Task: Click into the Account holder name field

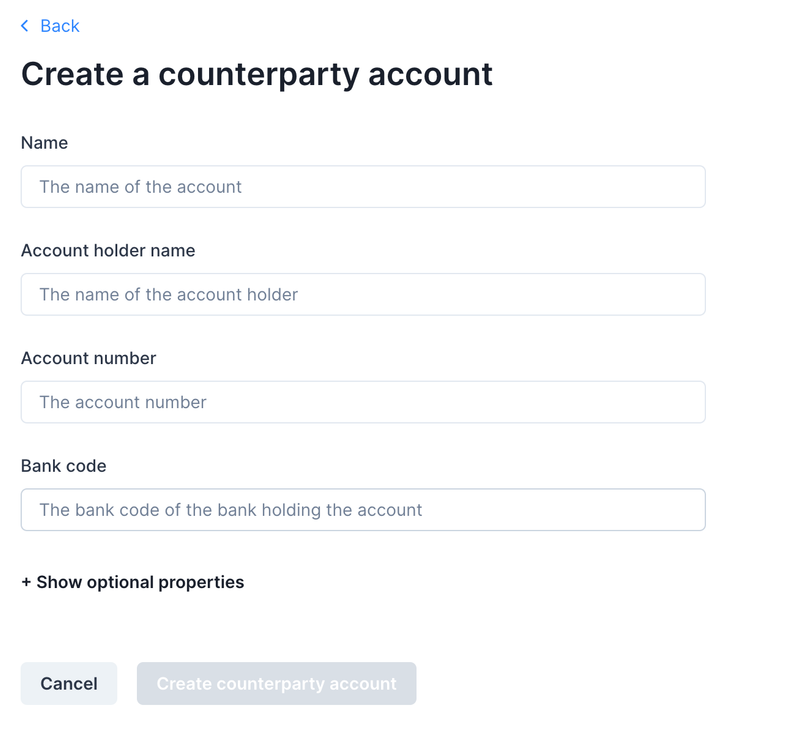Action: (363, 295)
